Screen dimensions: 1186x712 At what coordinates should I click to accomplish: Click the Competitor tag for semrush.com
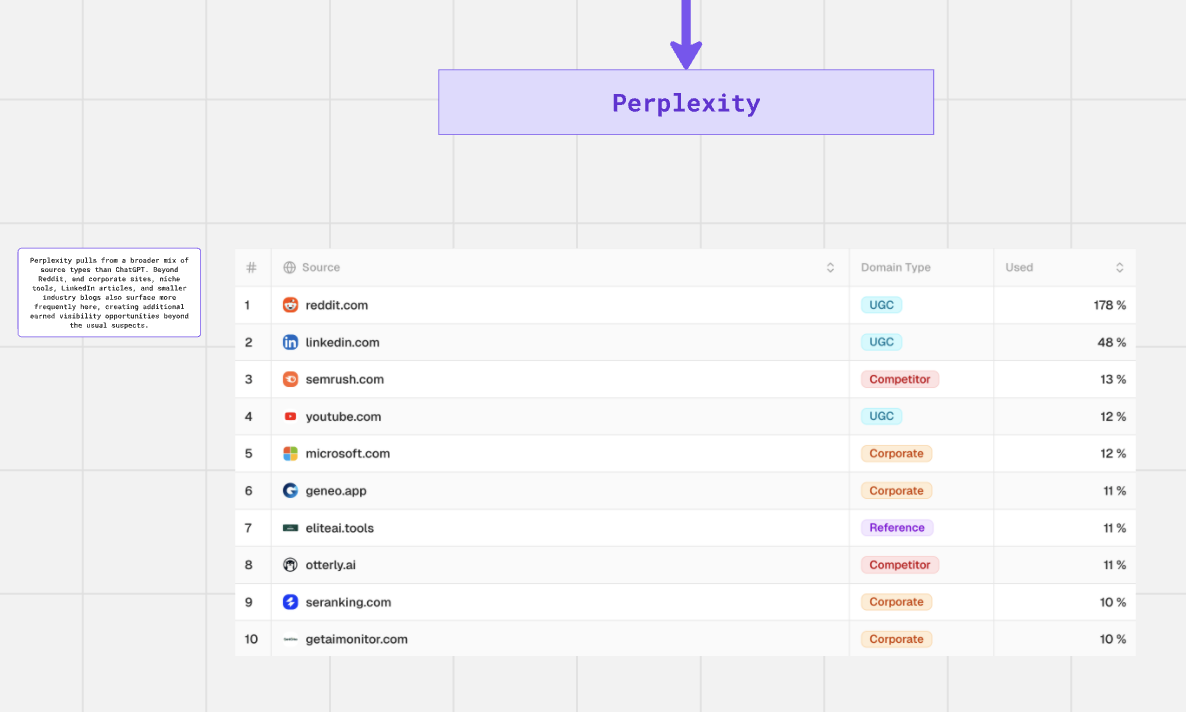899,379
